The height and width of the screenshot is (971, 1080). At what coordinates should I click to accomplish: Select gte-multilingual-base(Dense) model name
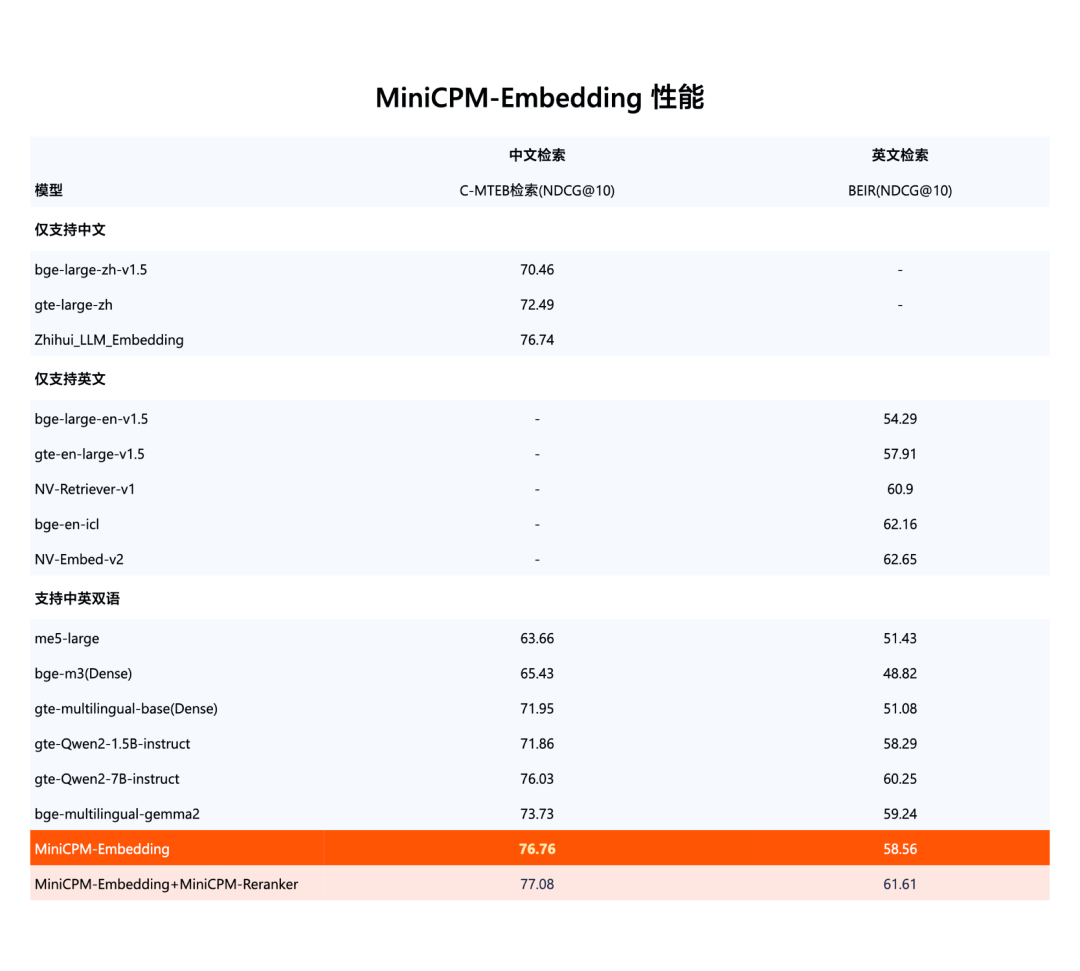click(x=126, y=709)
